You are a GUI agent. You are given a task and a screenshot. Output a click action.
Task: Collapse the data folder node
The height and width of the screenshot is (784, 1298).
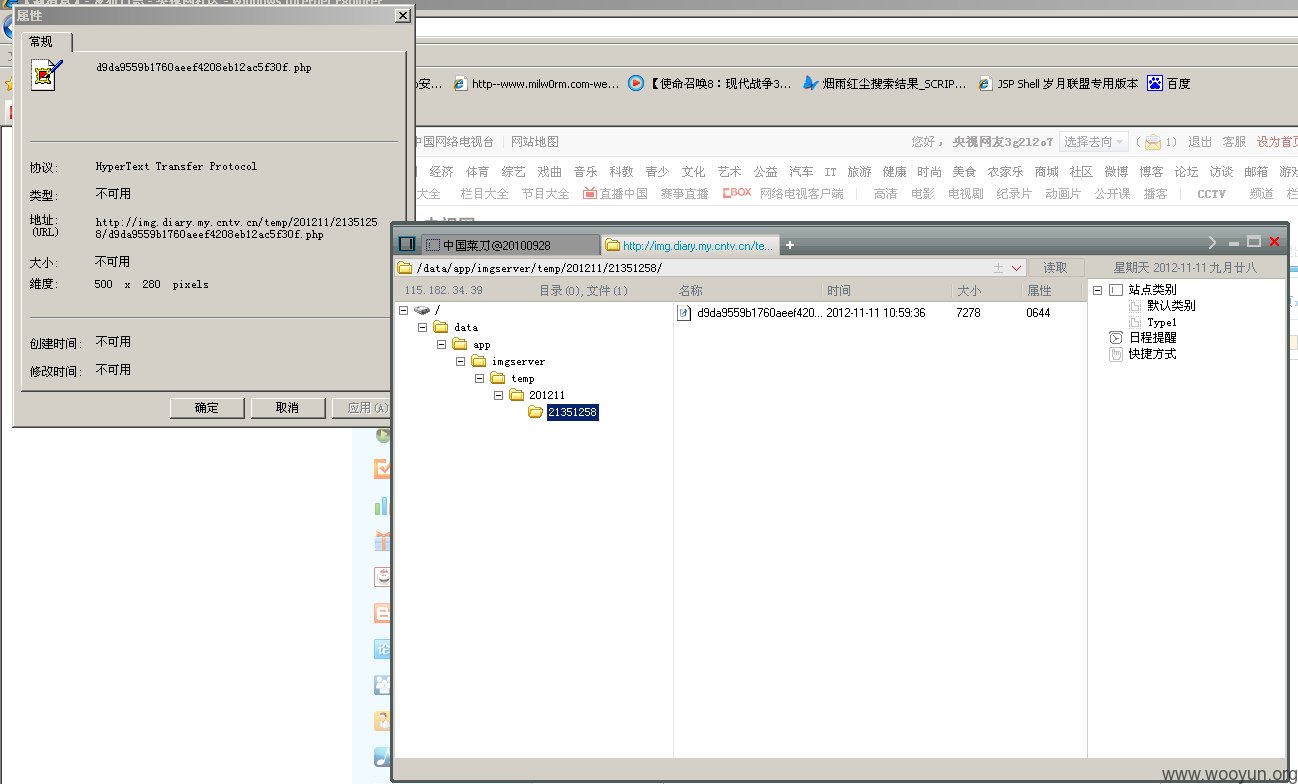tap(423, 327)
